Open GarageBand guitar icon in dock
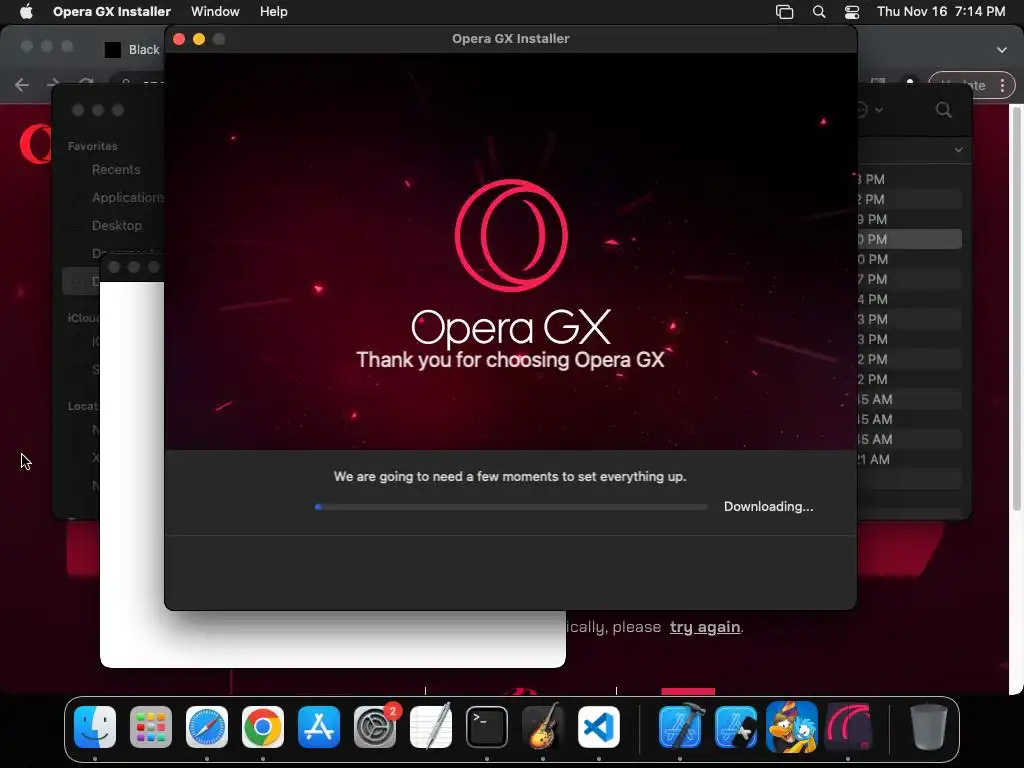1024x768 pixels. pyautogui.click(x=543, y=727)
